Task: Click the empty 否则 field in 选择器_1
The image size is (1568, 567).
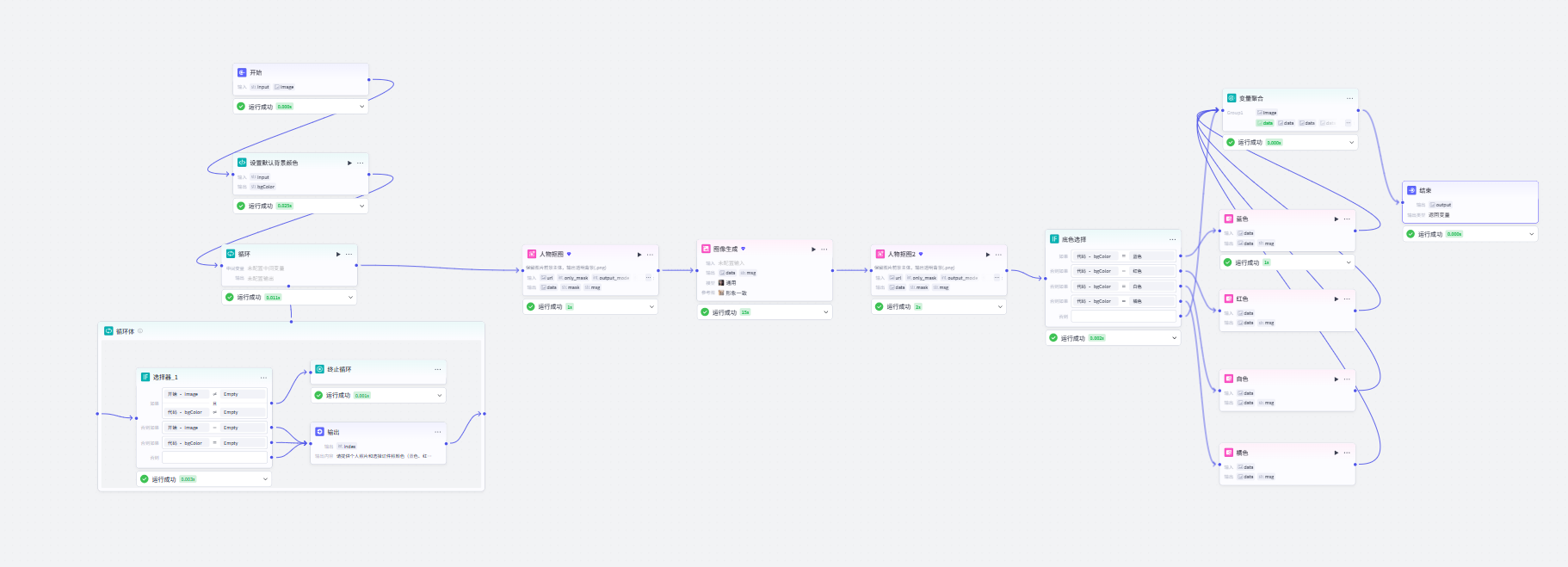Action: click(215, 458)
